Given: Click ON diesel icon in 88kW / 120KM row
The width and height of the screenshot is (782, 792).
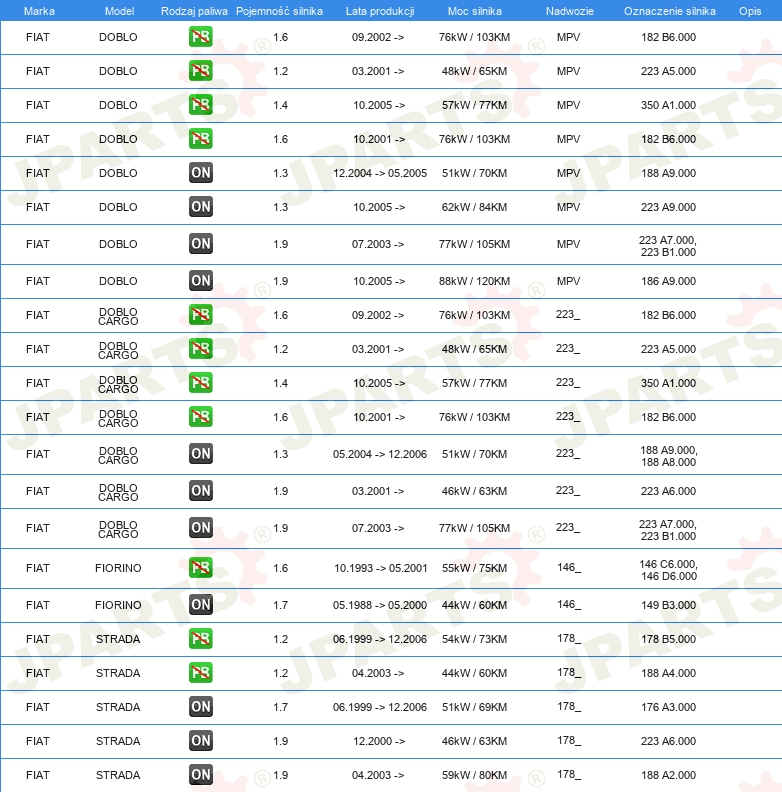Looking at the screenshot, I should [x=201, y=281].
